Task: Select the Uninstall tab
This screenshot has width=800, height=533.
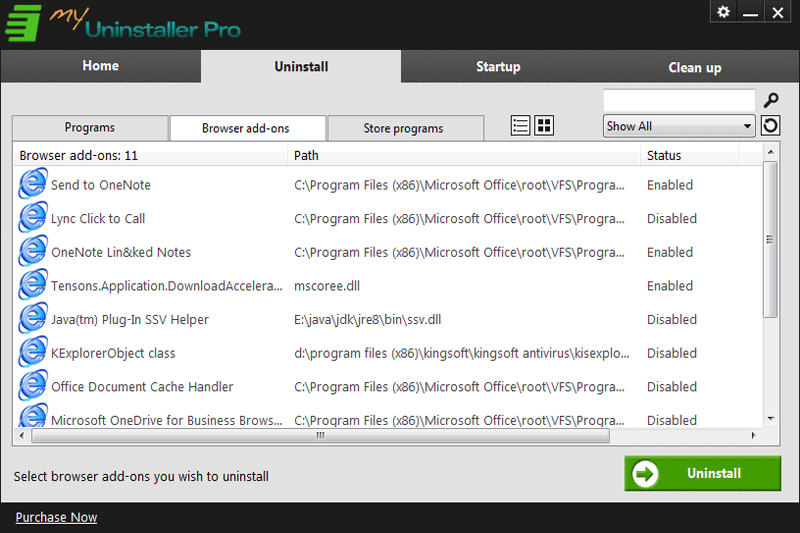Action: (x=301, y=66)
